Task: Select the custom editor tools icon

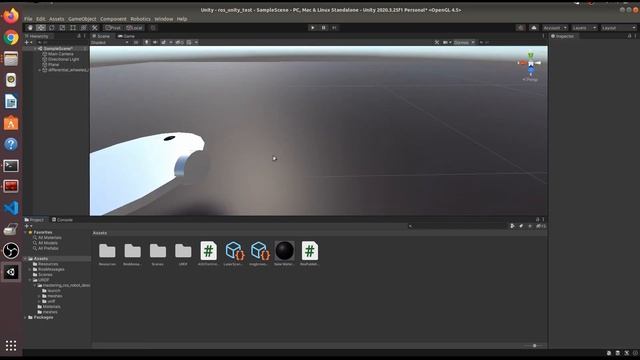Action: coord(94,28)
